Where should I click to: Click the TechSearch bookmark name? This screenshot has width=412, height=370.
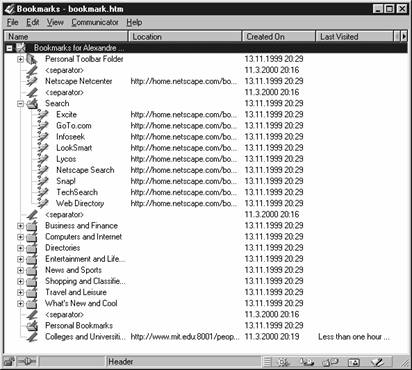pyautogui.click(x=77, y=192)
